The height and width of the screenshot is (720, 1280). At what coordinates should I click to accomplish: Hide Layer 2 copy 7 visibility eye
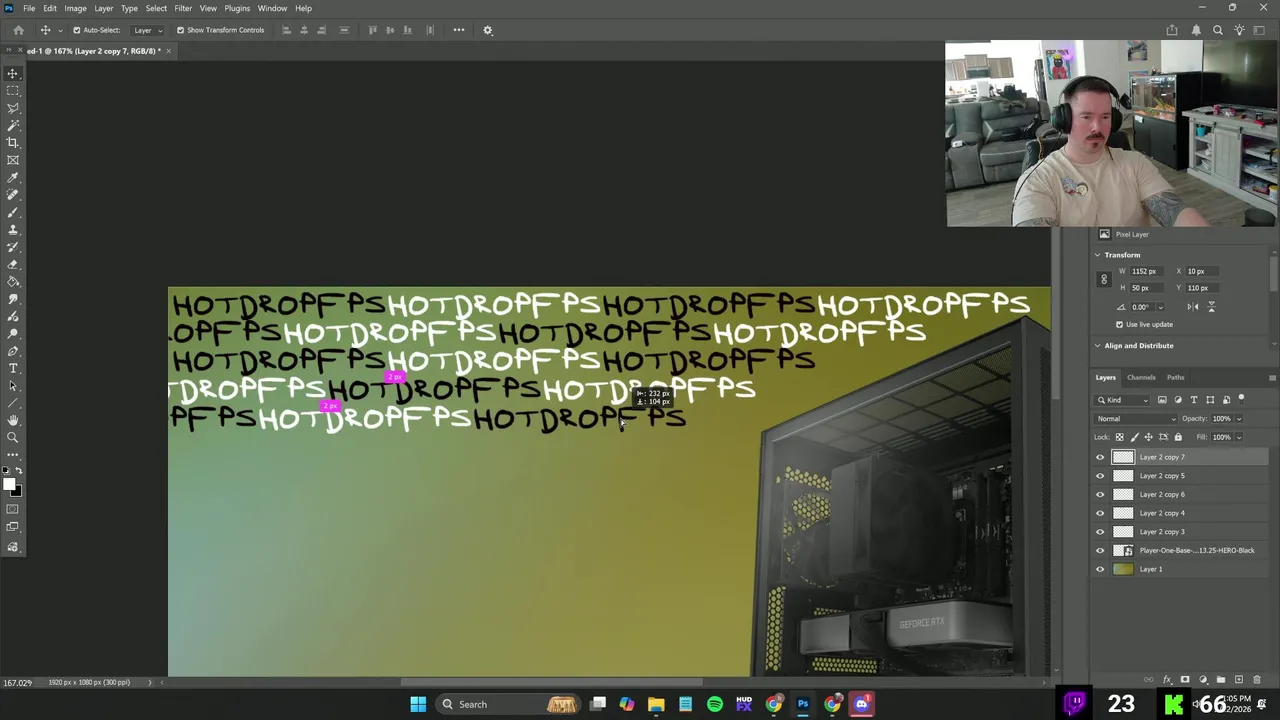pyautogui.click(x=1100, y=457)
